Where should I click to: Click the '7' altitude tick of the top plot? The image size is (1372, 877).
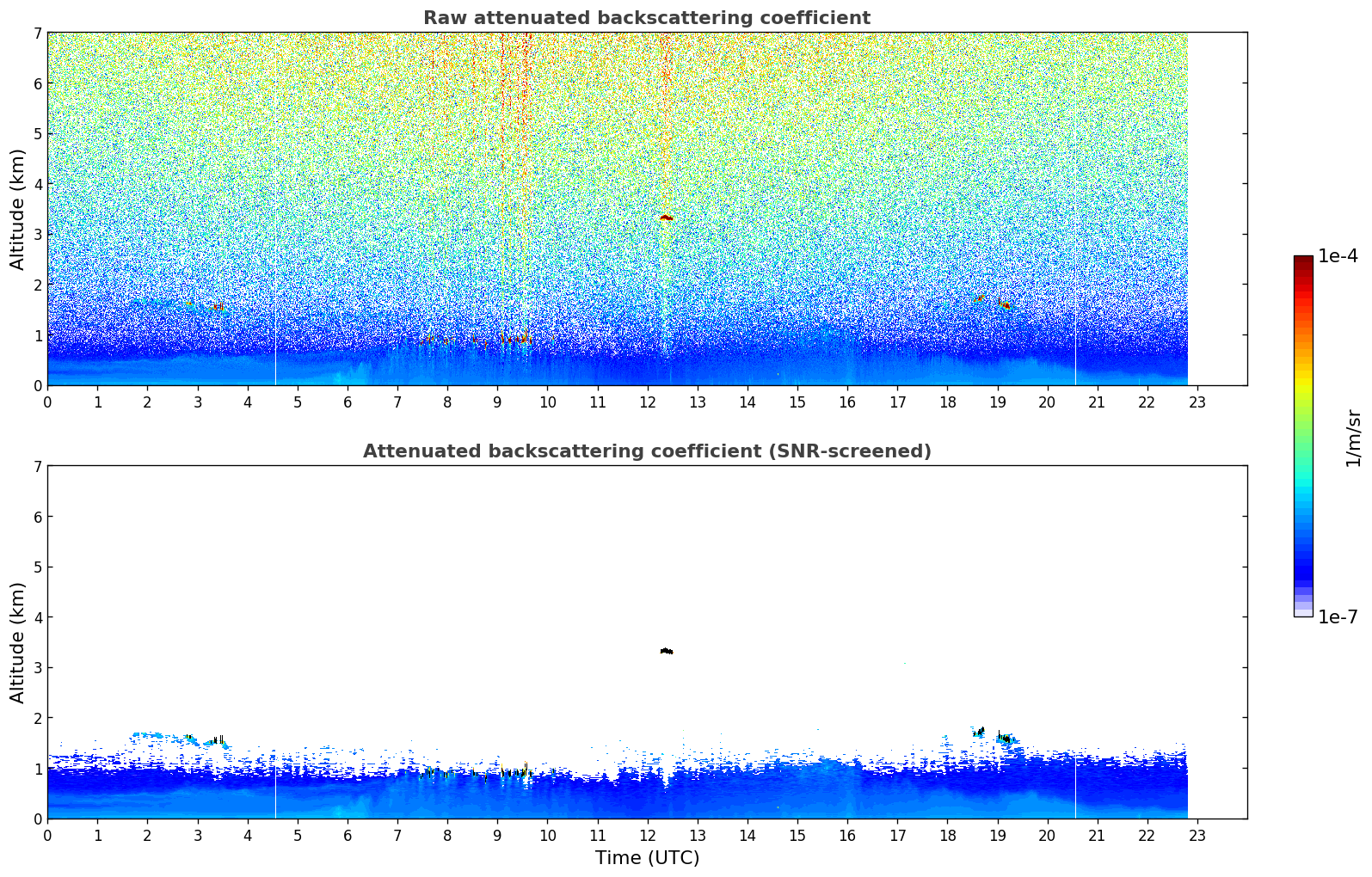click(37, 34)
